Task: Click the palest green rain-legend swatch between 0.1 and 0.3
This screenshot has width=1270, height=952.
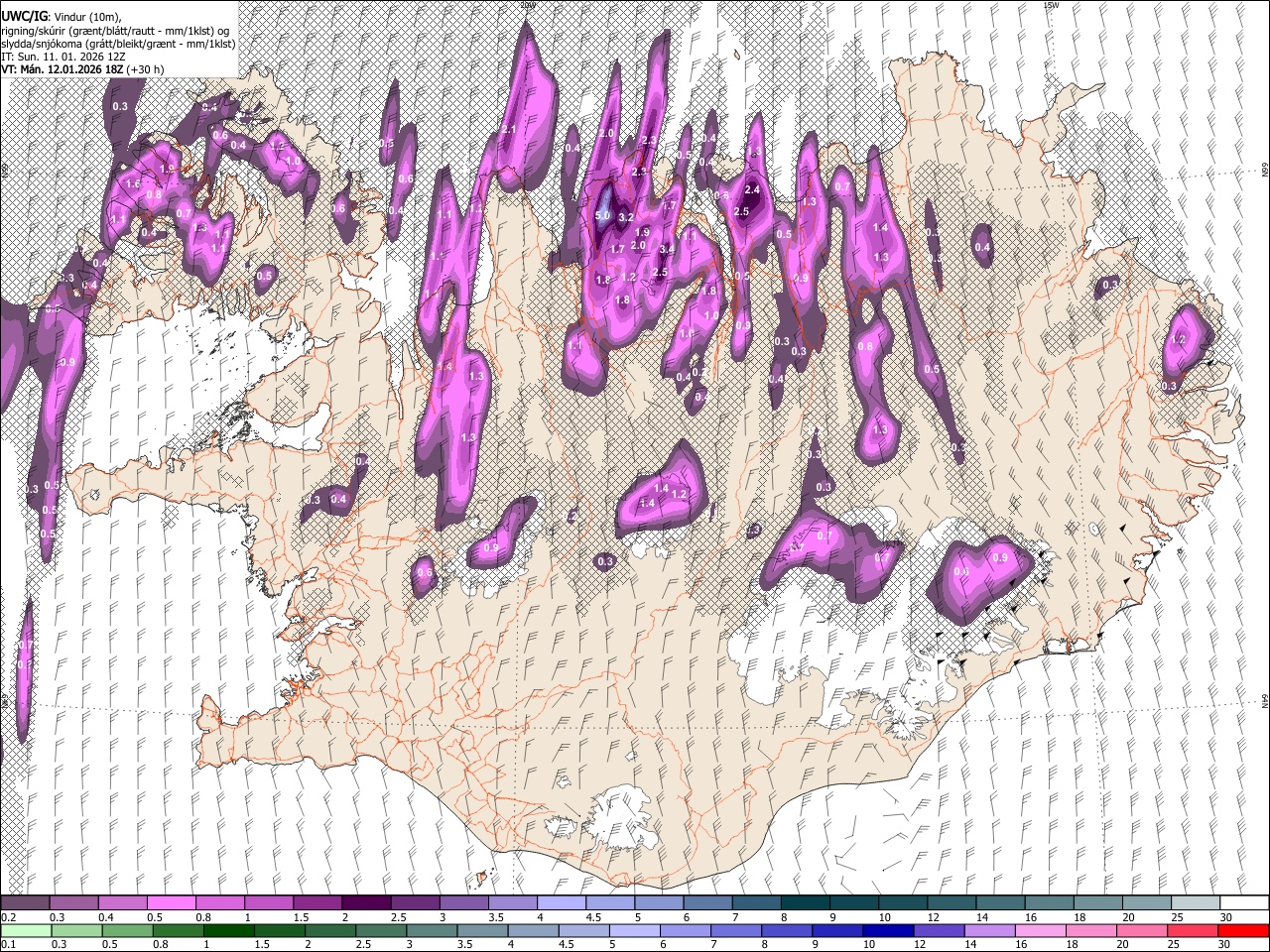Action: tap(27, 931)
